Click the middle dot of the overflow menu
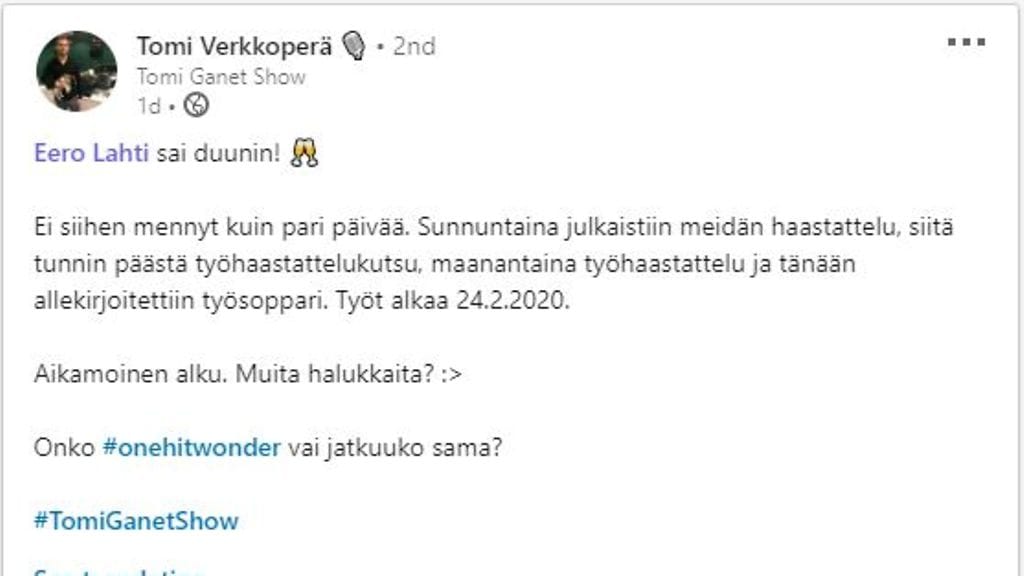This screenshot has height=576, width=1024. tap(966, 42)
